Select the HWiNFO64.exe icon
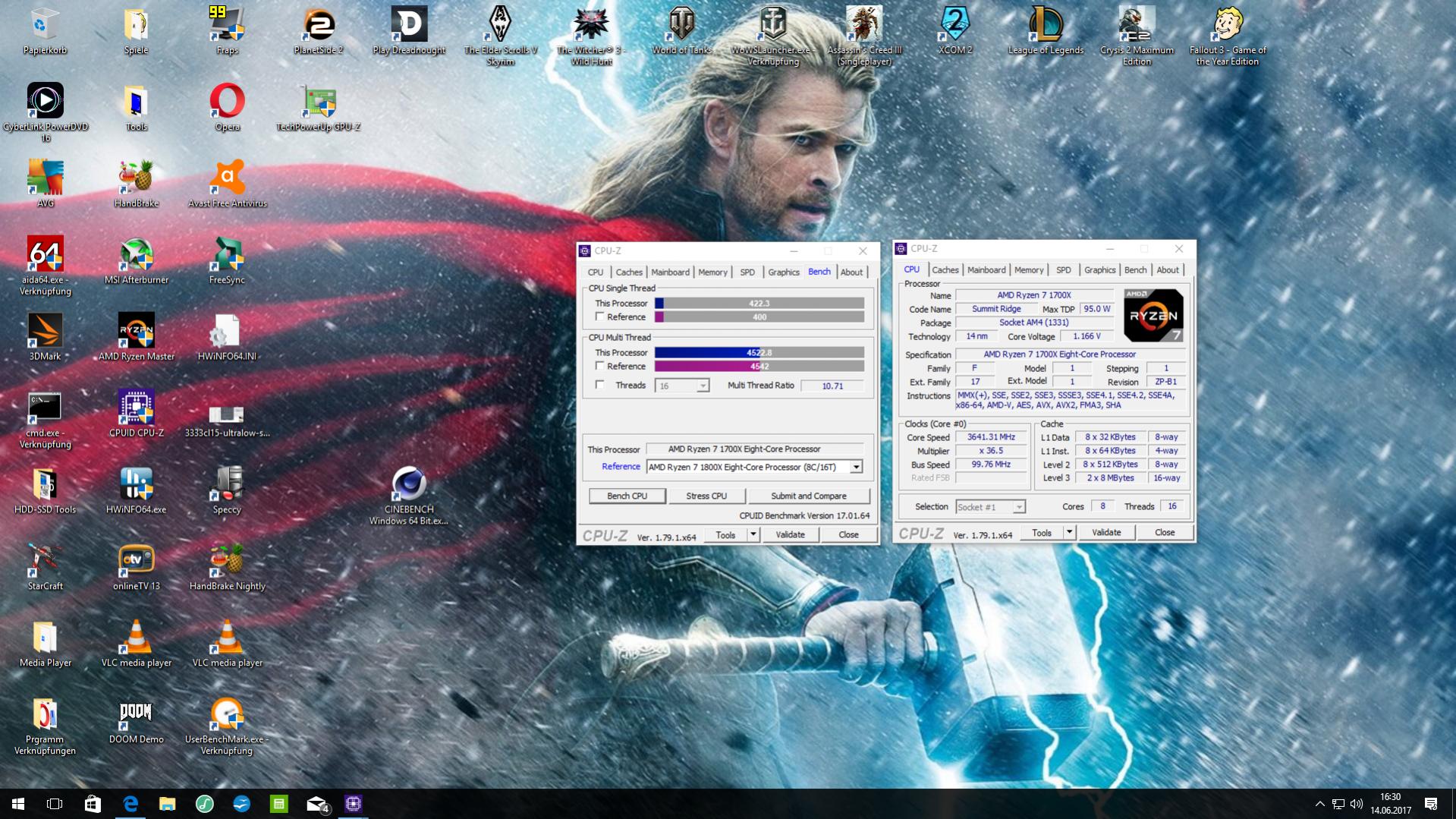The image size is (1456, 819). click(137, 490)
